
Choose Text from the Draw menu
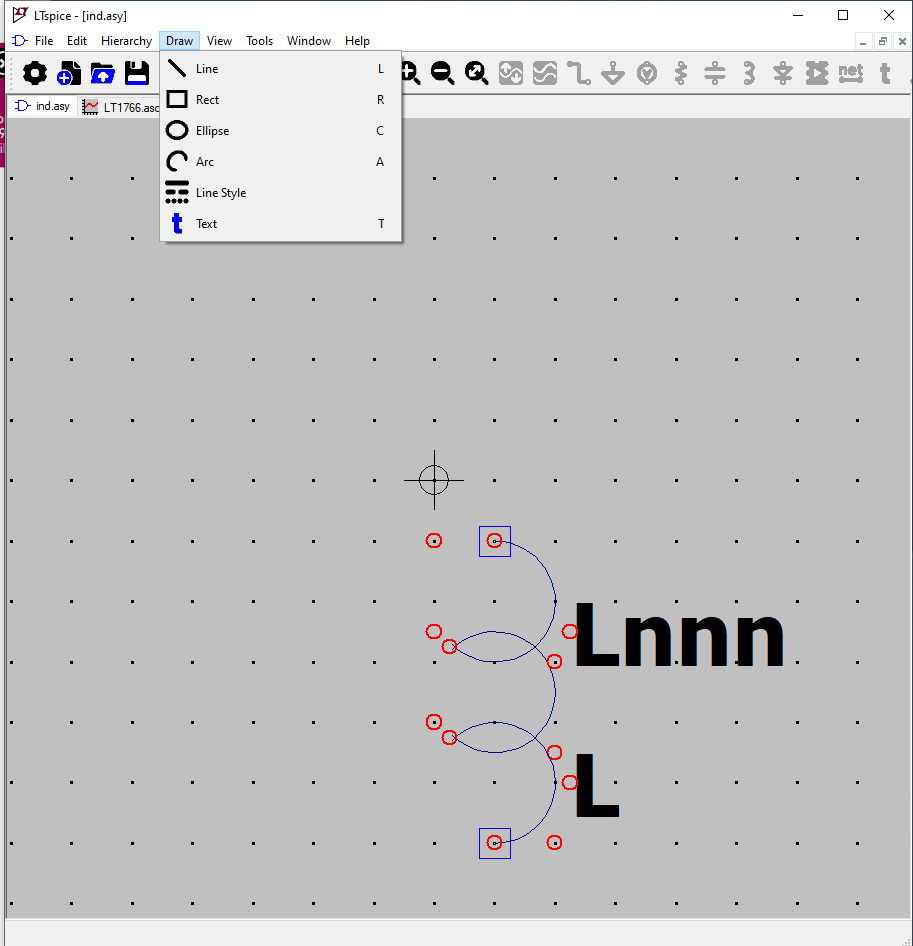(x=206, y=224)
